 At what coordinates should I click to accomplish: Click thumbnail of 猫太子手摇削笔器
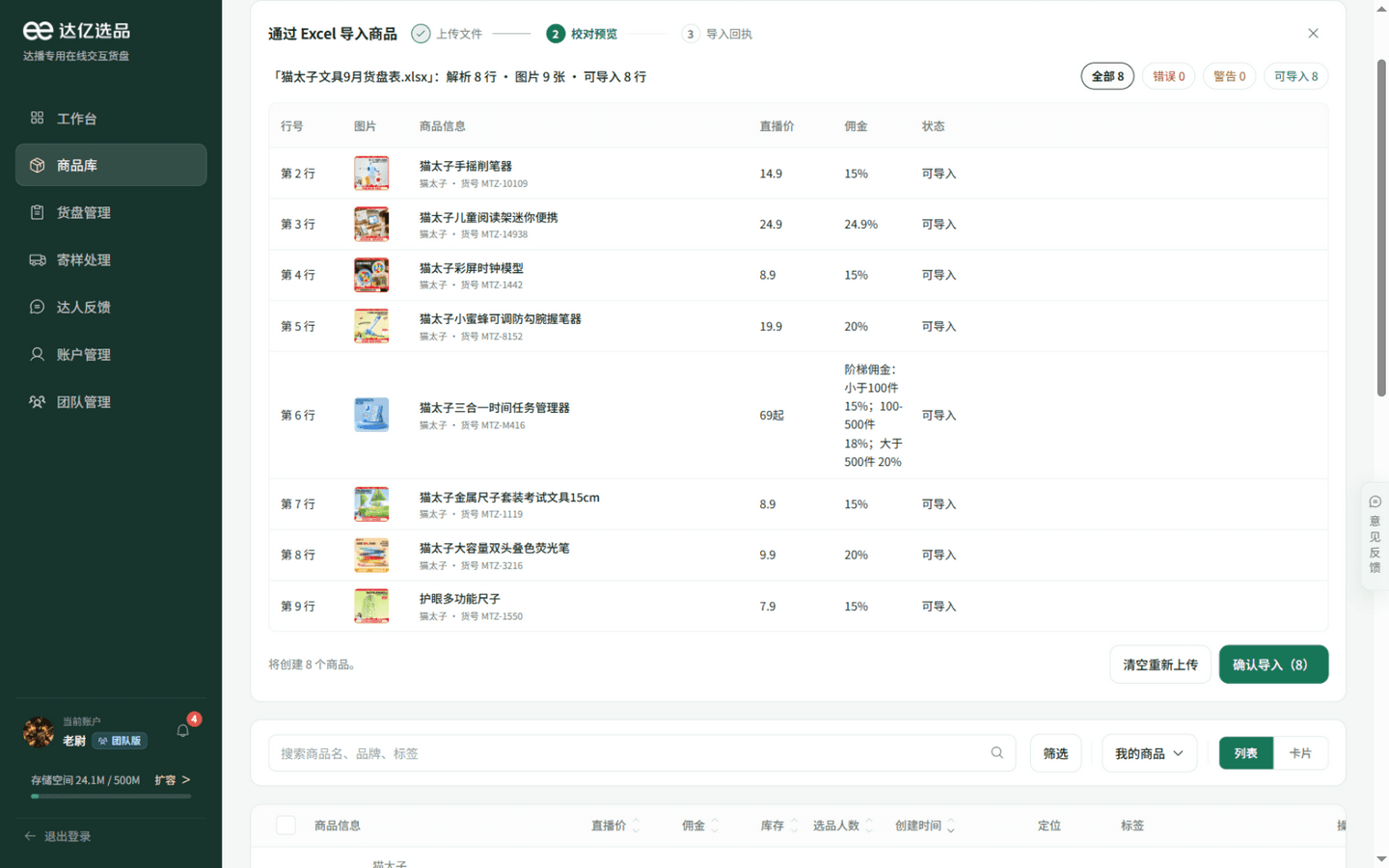pyautogui.click(x=371, y=174)
